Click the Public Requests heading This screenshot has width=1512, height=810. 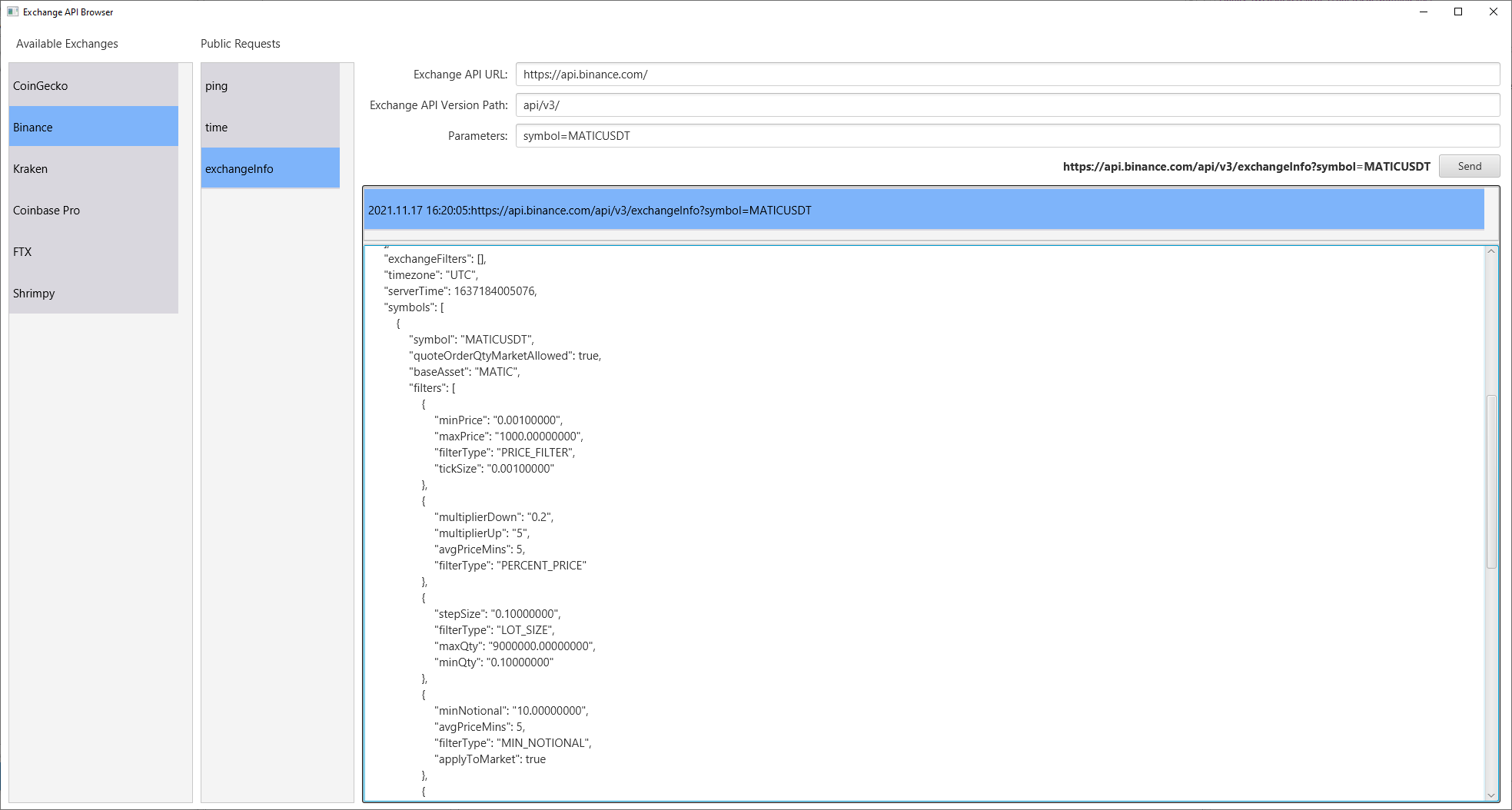click(x=241, y=44)
